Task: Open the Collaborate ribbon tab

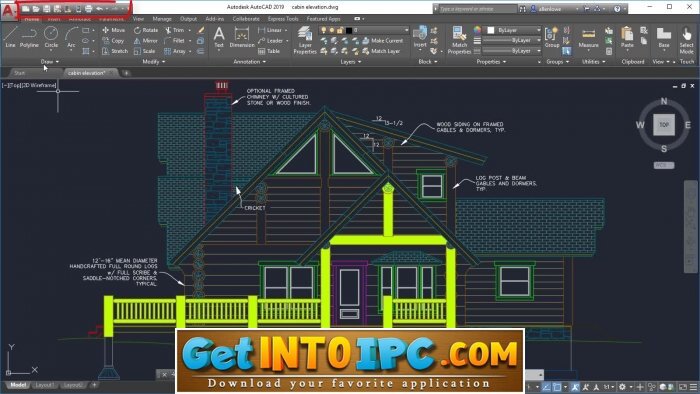Action: [x=246, y=19]
